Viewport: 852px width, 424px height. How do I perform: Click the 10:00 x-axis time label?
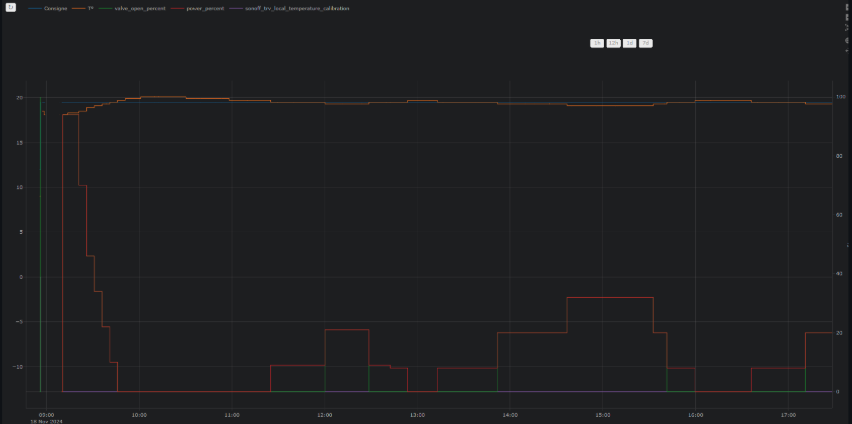pyautogui.click(x=139, y=414)
